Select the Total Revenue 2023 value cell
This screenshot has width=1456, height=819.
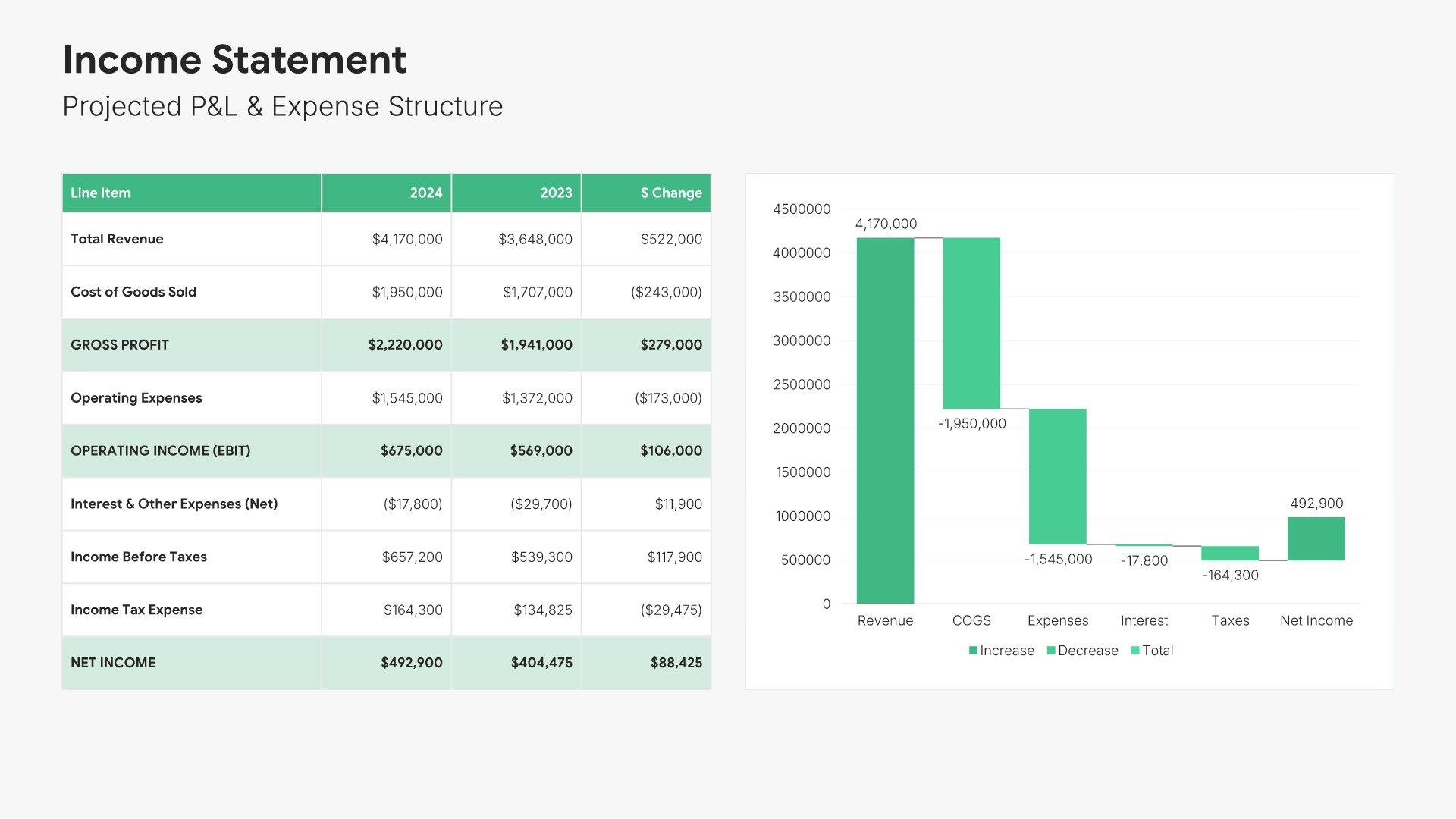point(535,239)
